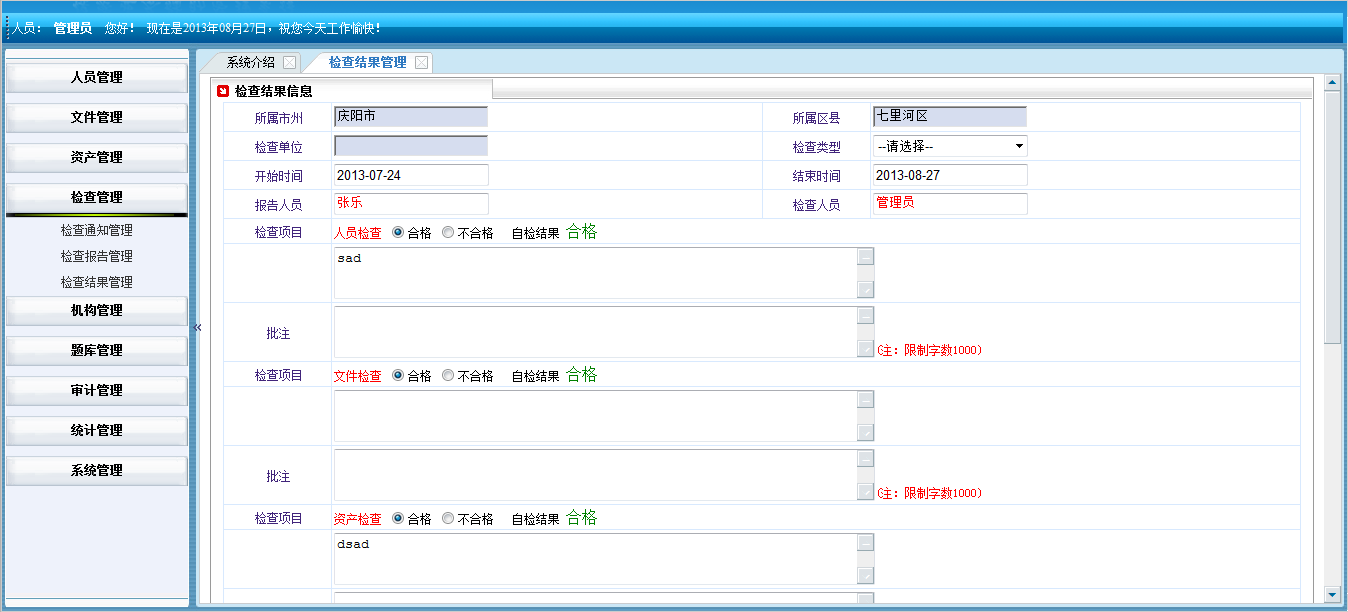1348x612 pixels.
Task: Expand the 人员管理 sidebar section
Action: click(97, 77)
